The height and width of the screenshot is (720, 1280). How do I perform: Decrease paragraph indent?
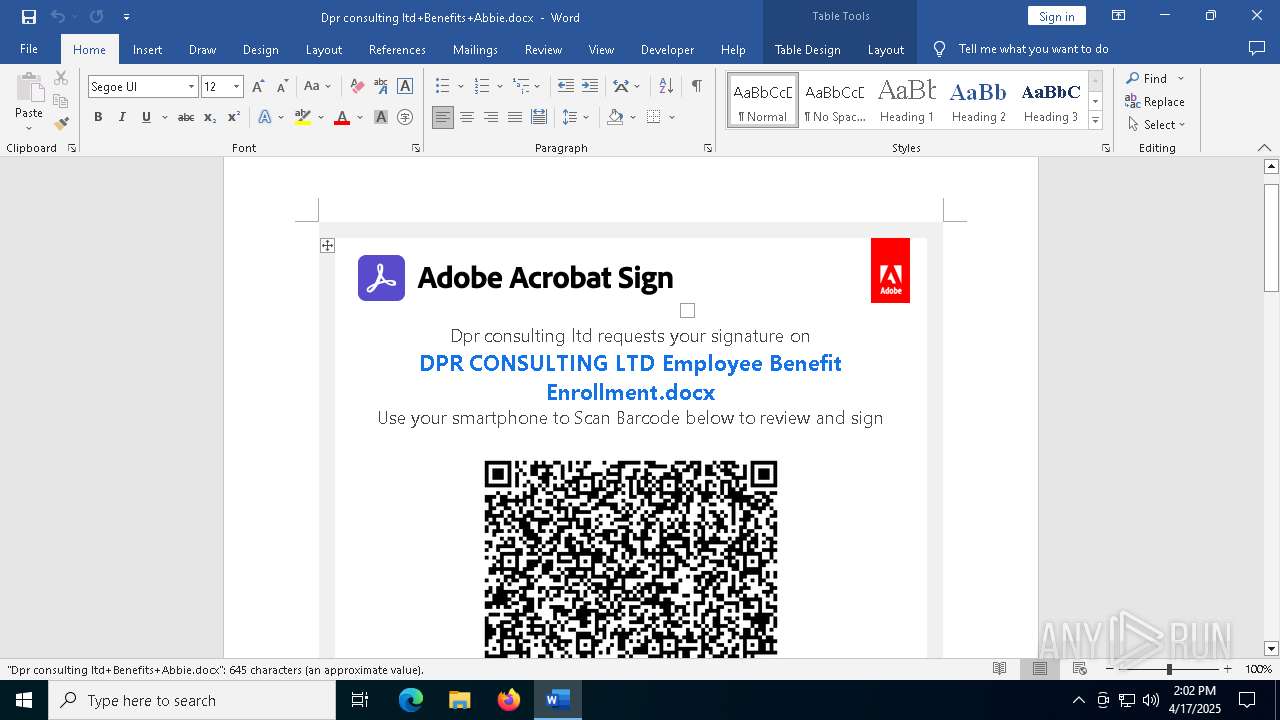tap(566, 87)
